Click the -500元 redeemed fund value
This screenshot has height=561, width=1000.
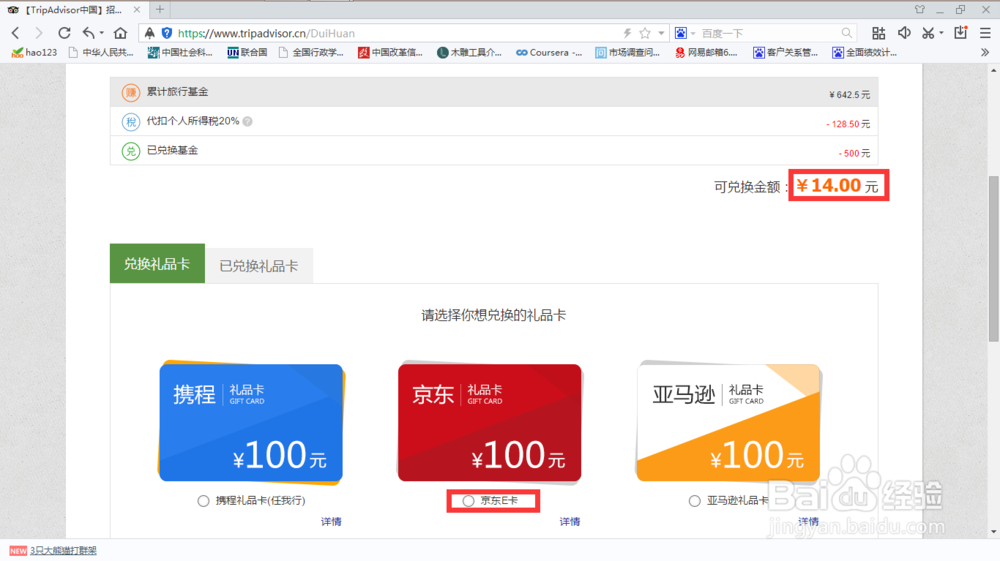click(x=854, y=153)
